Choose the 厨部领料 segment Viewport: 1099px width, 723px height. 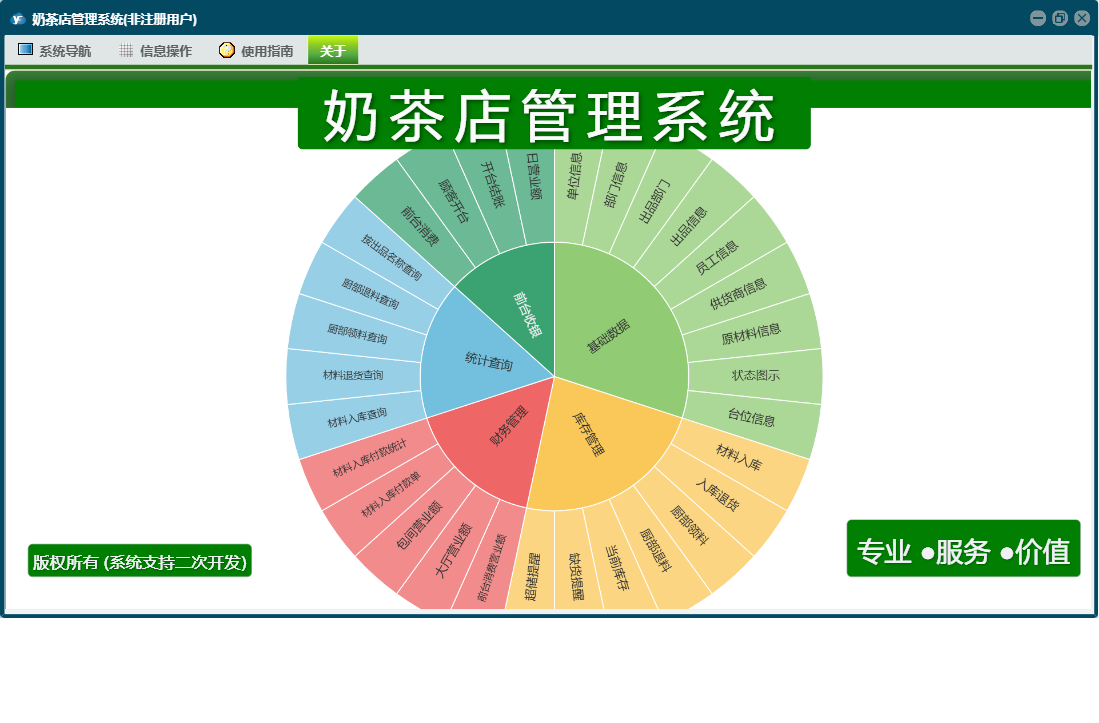689,525
